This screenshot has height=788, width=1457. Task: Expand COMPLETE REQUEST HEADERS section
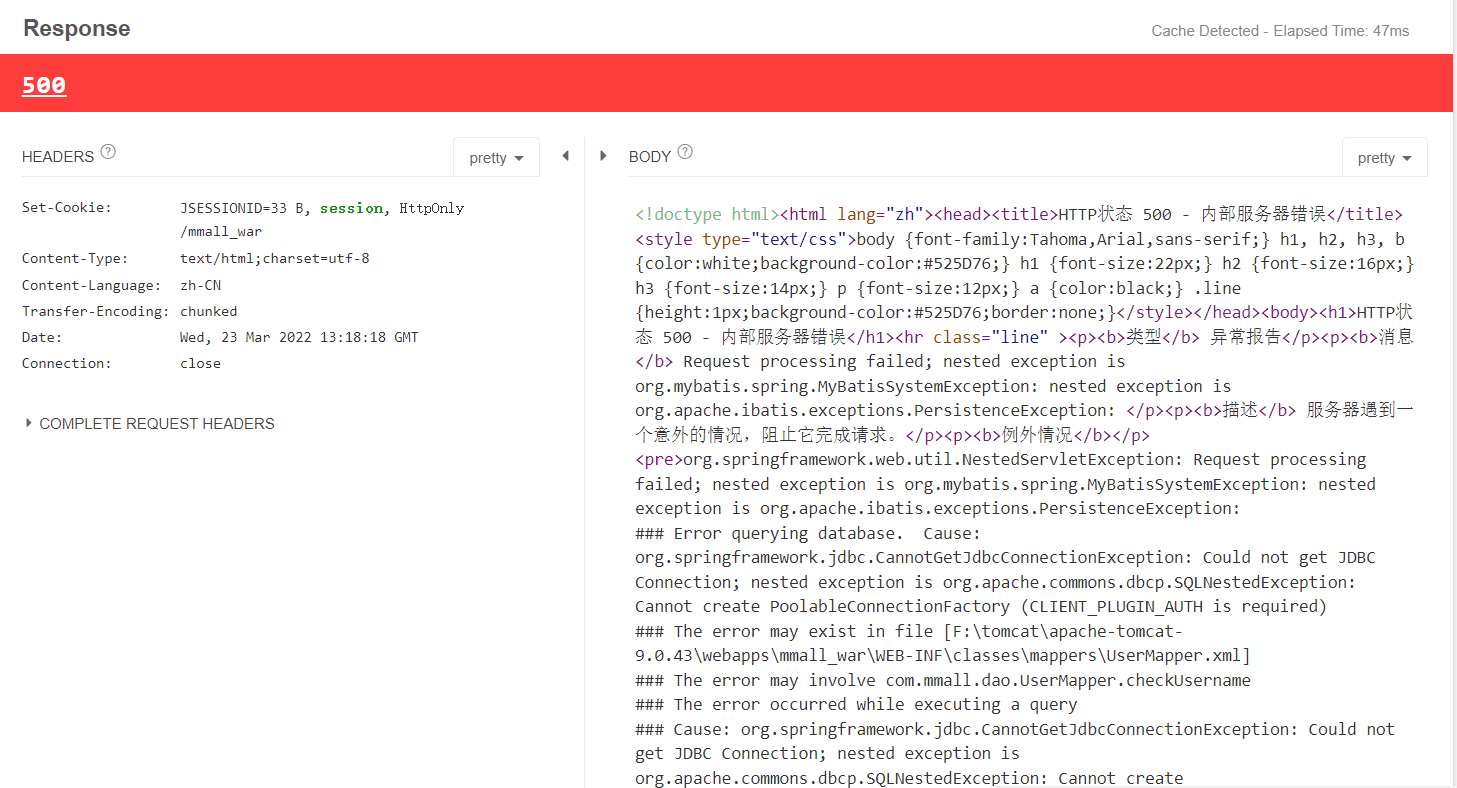[150, 424]
